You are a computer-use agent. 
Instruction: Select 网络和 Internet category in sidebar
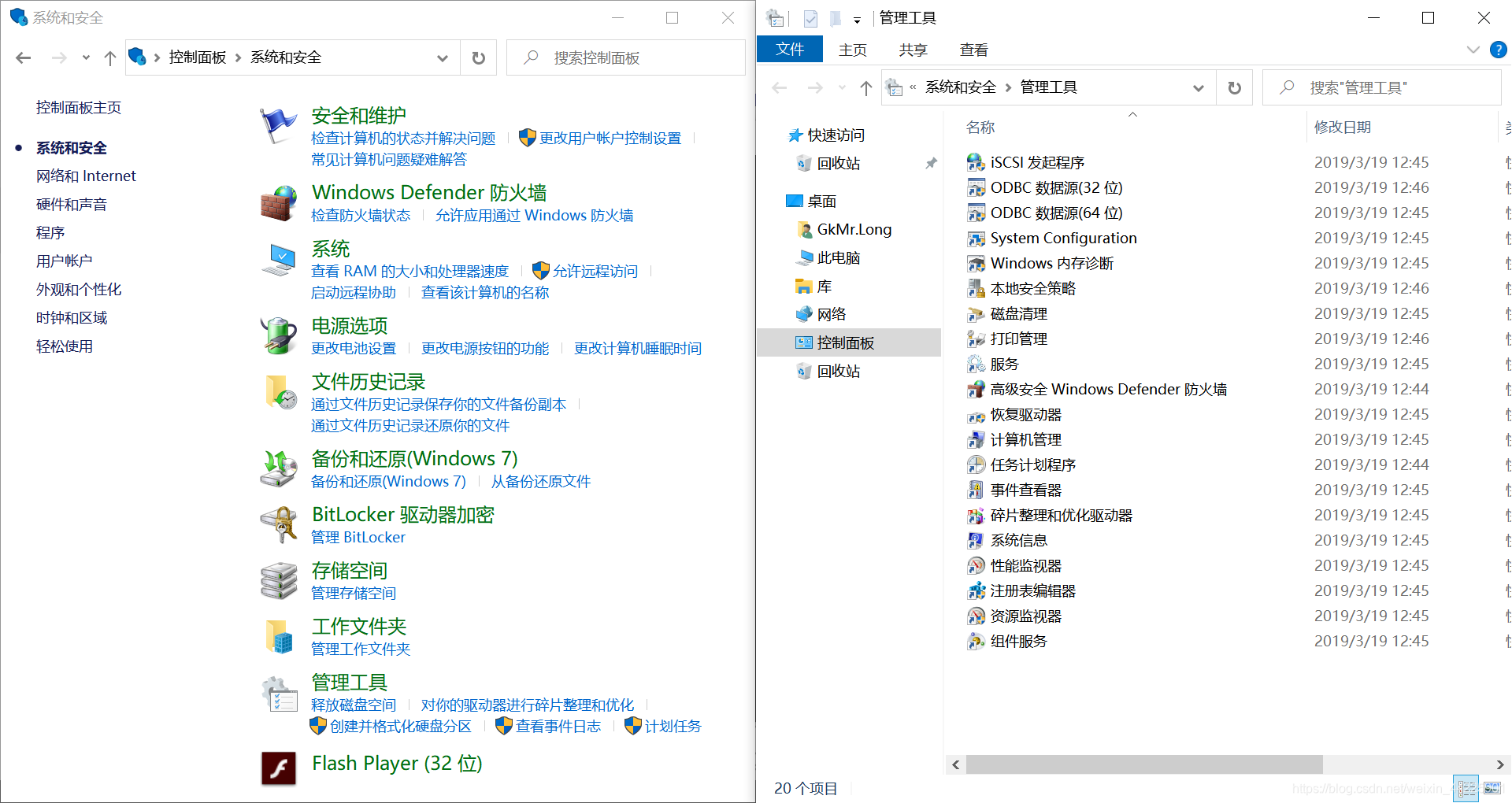86,176
